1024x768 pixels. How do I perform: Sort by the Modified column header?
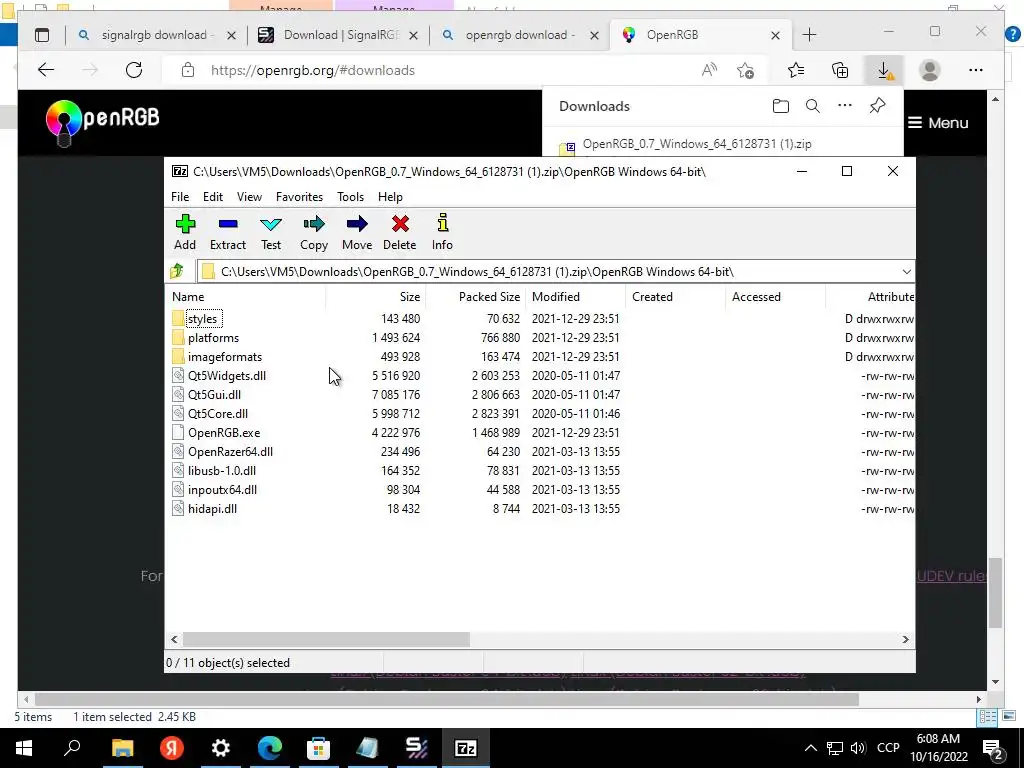click(575, 296)
